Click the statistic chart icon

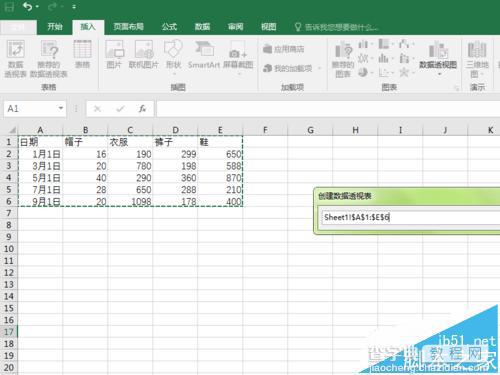[x=384, y=58]
